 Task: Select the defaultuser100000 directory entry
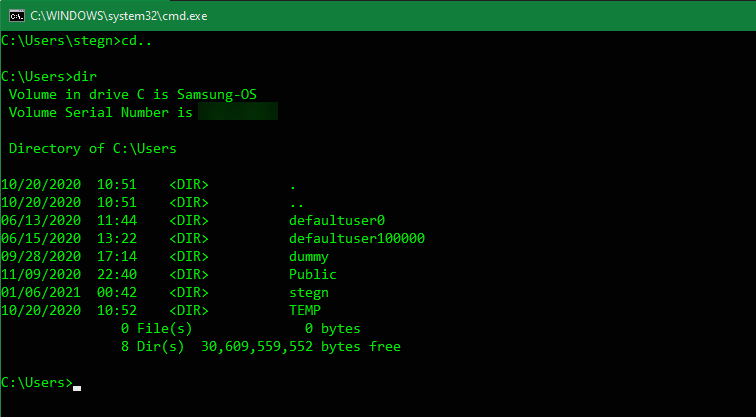coord(357,238)
